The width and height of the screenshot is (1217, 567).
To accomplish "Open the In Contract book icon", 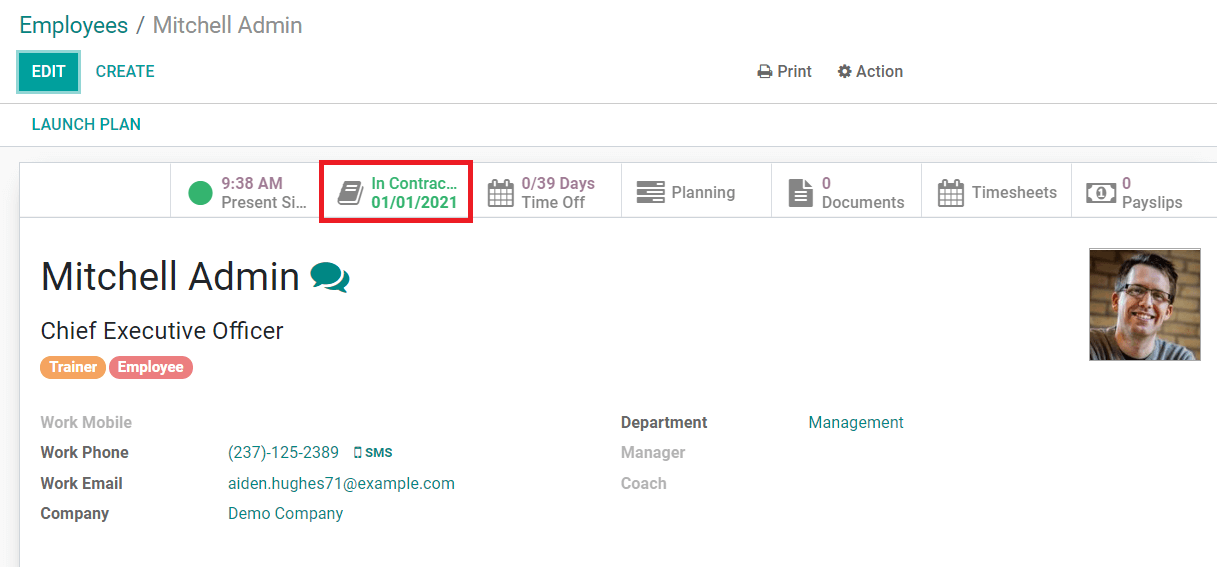I will (350, 193).
